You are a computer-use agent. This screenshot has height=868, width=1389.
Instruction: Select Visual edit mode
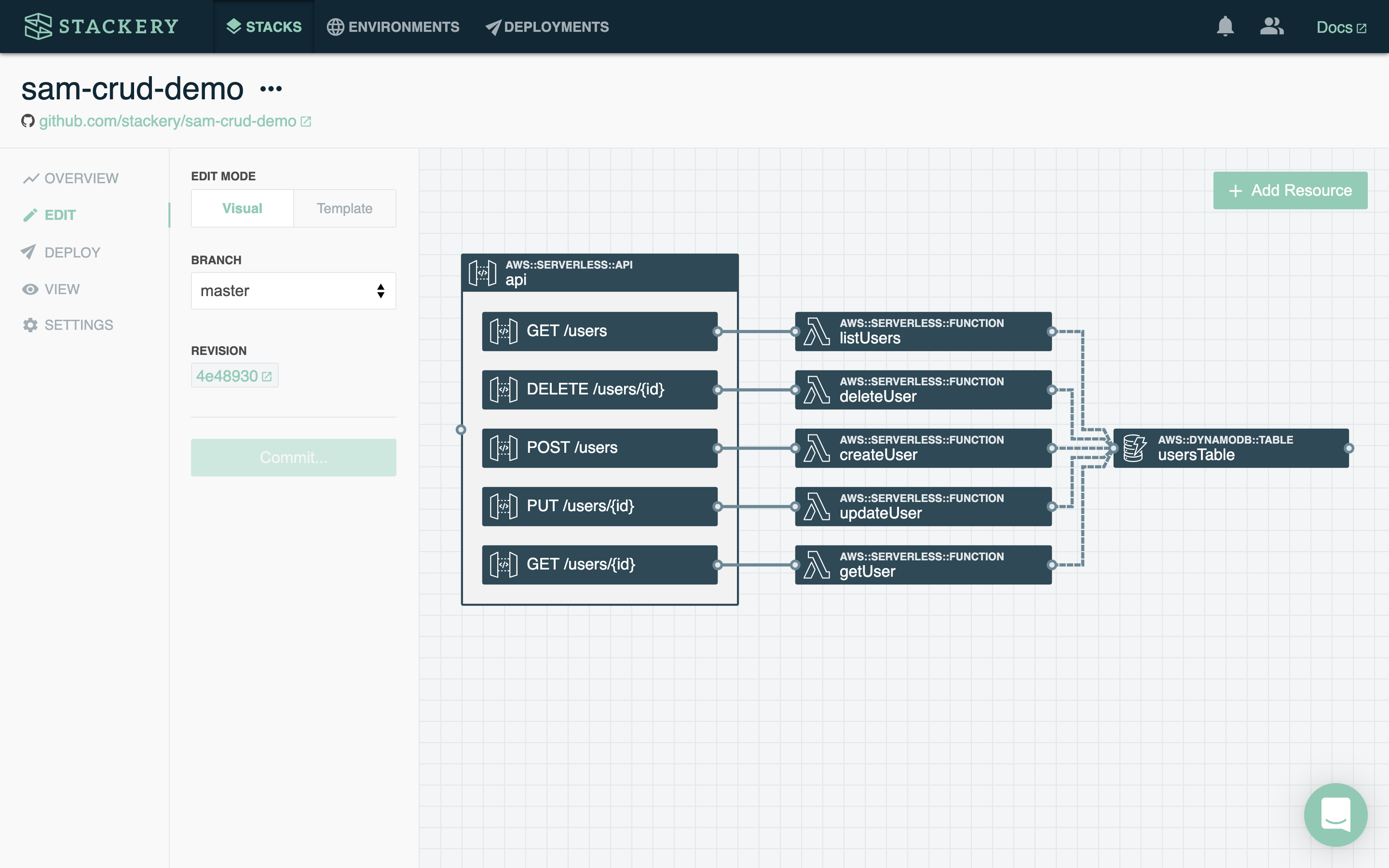pos(242,208)
